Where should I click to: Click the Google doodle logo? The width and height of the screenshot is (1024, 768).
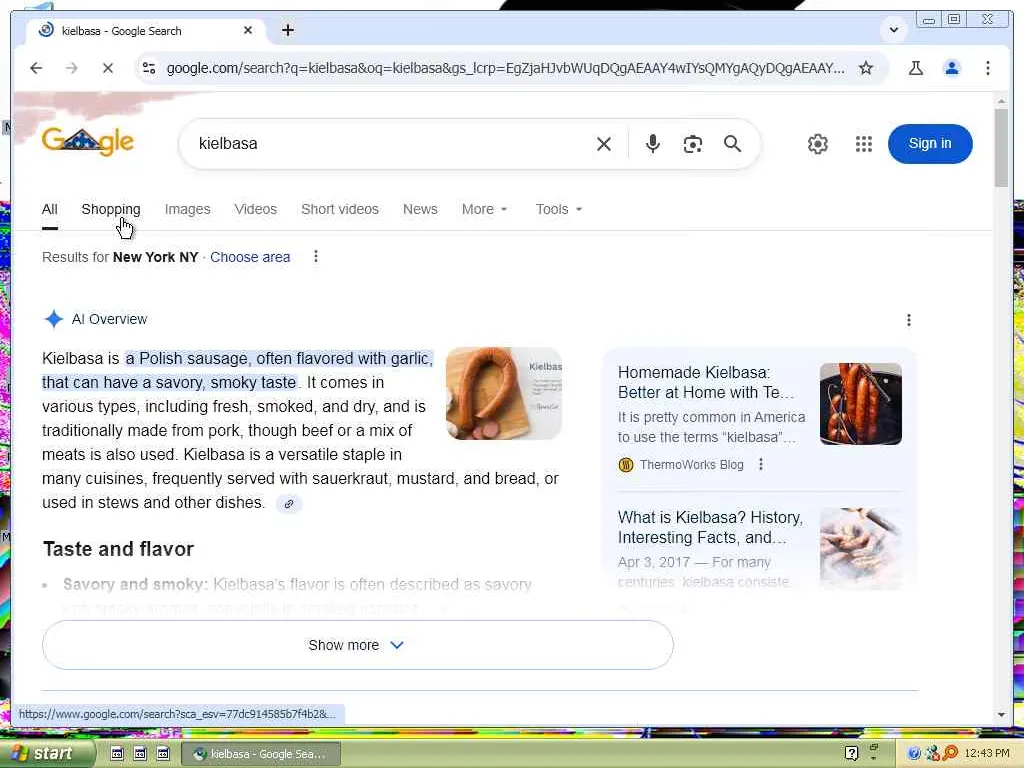pyautogui.click(x=88, y=141)
